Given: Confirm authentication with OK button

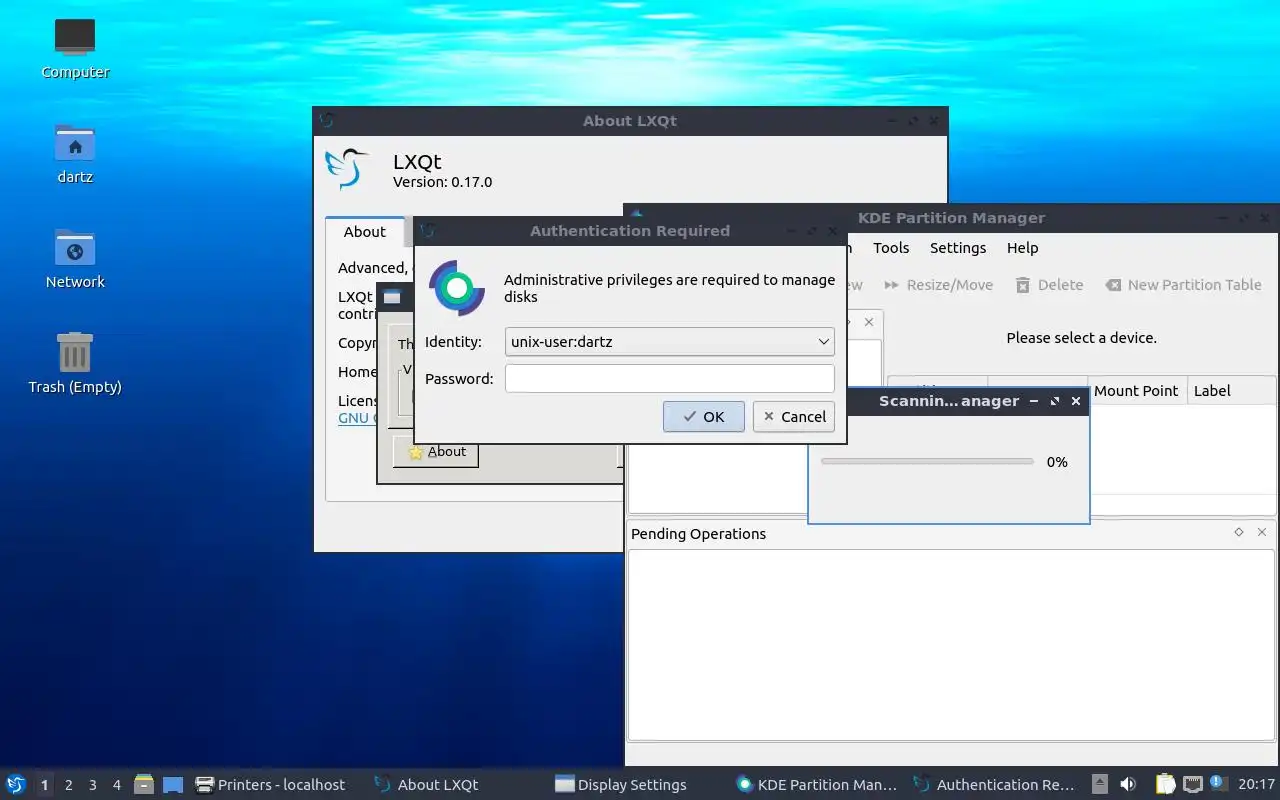Looking at the screenshot, I should pos(704,416).
